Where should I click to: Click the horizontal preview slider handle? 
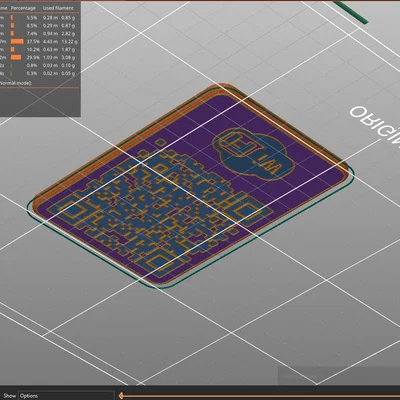(x=121, y=396)
